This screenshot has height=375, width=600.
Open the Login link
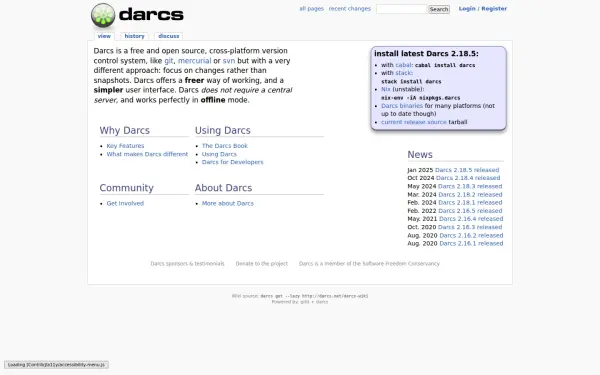pos(467,8)
